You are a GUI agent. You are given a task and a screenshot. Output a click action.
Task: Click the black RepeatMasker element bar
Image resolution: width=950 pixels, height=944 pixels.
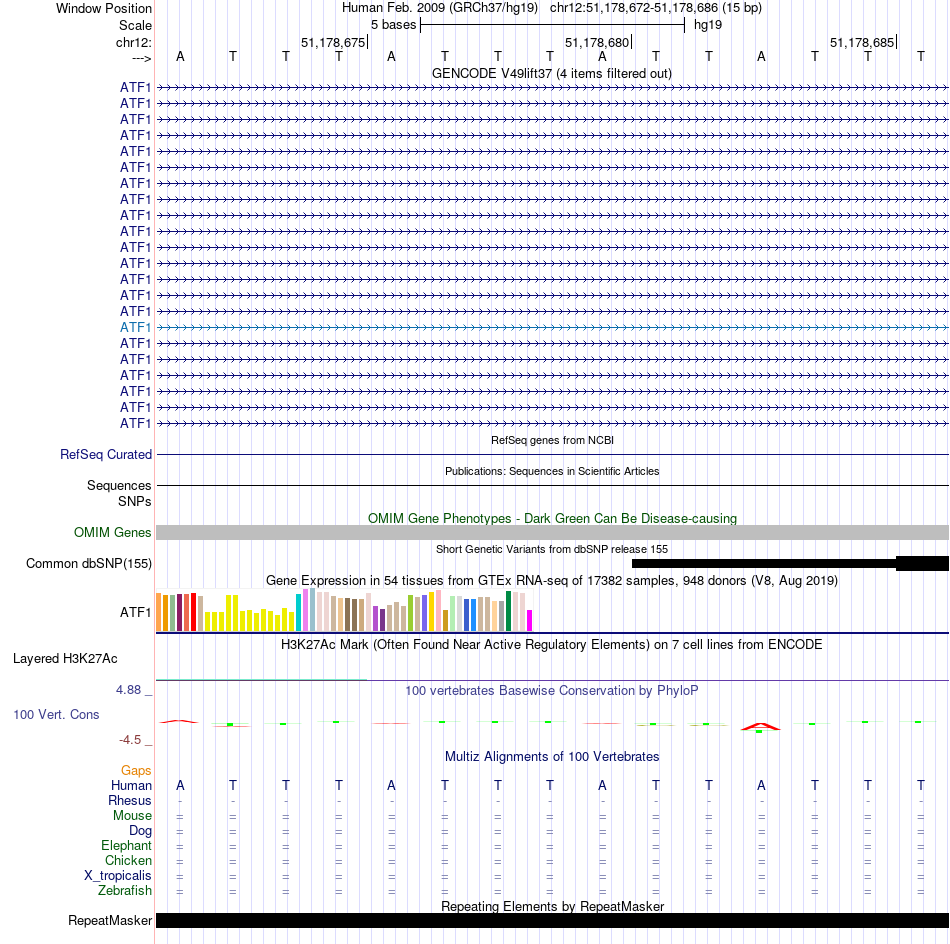pos(552,920)
